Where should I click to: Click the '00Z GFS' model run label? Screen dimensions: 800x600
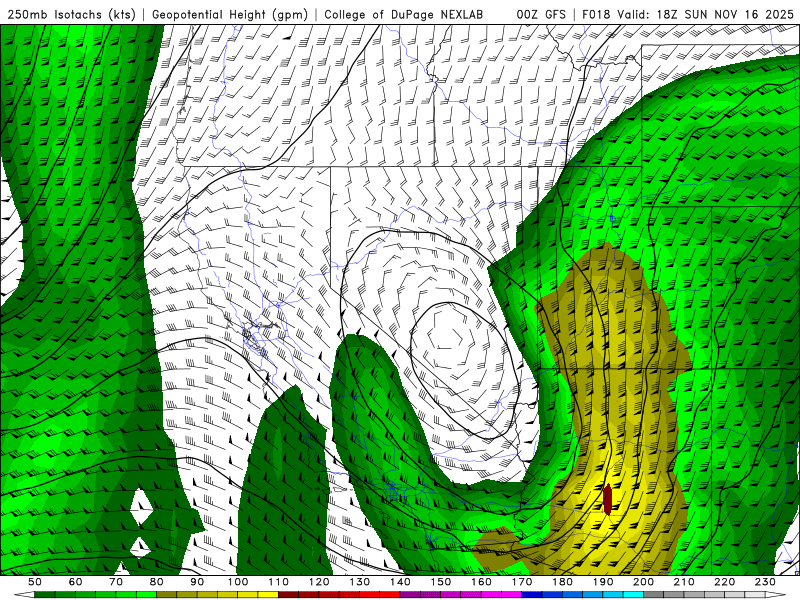[541, 14]
